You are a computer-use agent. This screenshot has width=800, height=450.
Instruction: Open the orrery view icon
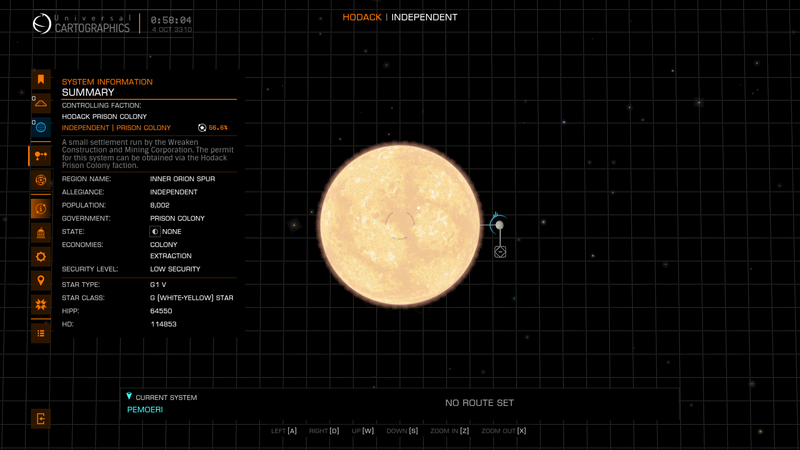point(41,180)
